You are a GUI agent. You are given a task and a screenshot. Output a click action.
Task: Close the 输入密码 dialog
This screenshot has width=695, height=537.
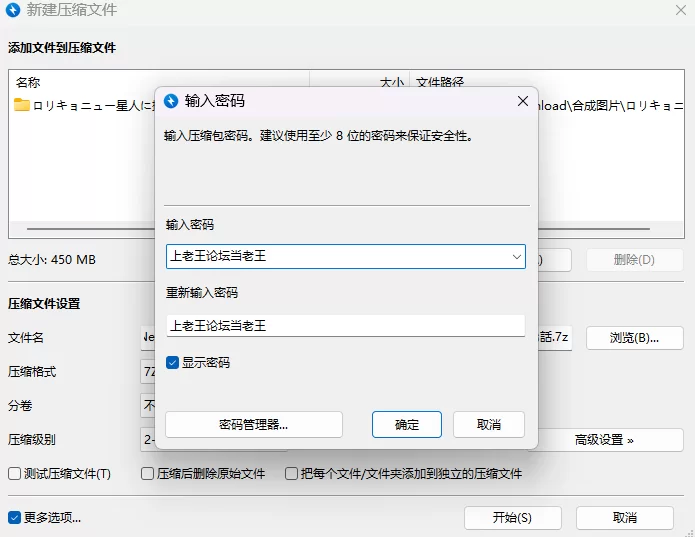point(523,101)
